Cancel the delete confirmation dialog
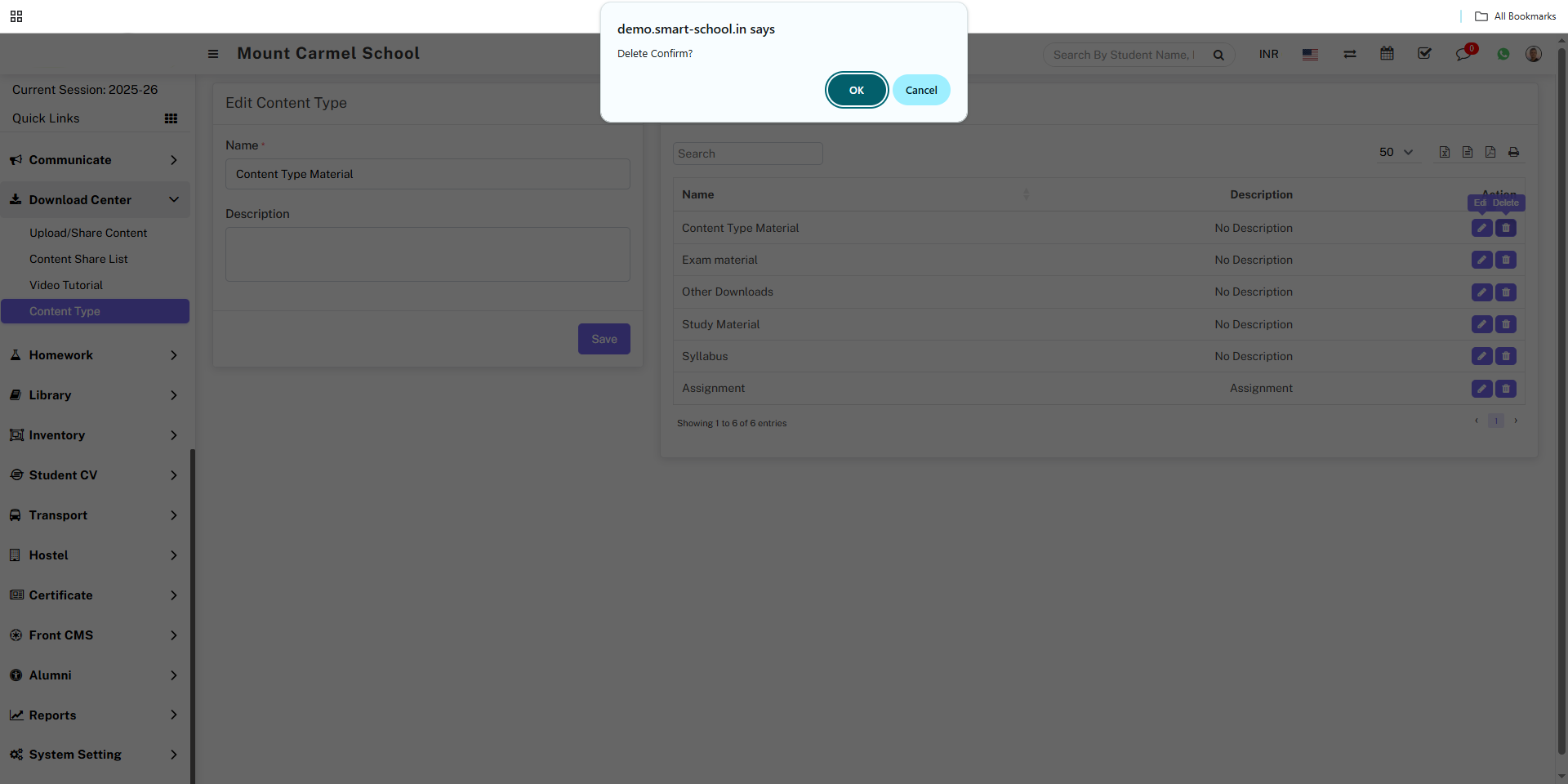The width and height of the screenshot is (1568, 784). tap(920, 90)
